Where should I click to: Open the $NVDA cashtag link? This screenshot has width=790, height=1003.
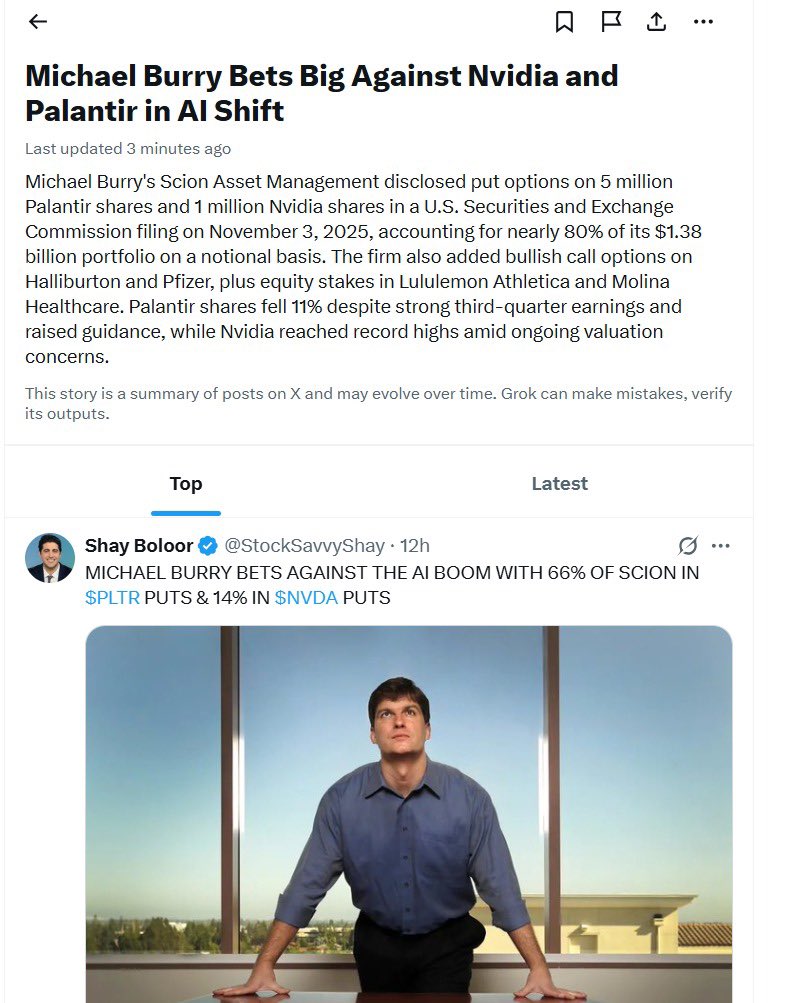pyautogui.click(x=305, y=598)
